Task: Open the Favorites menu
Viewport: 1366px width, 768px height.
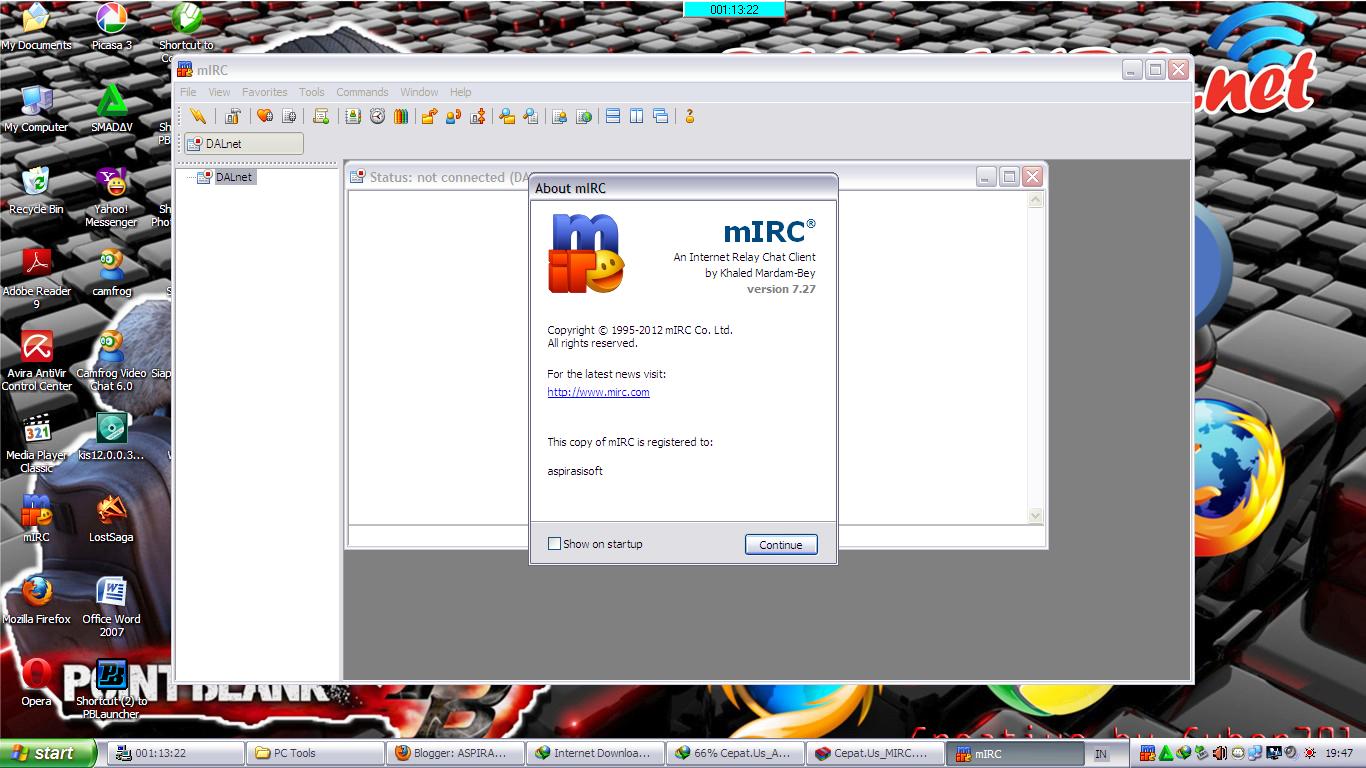Action: click(264, 92)
